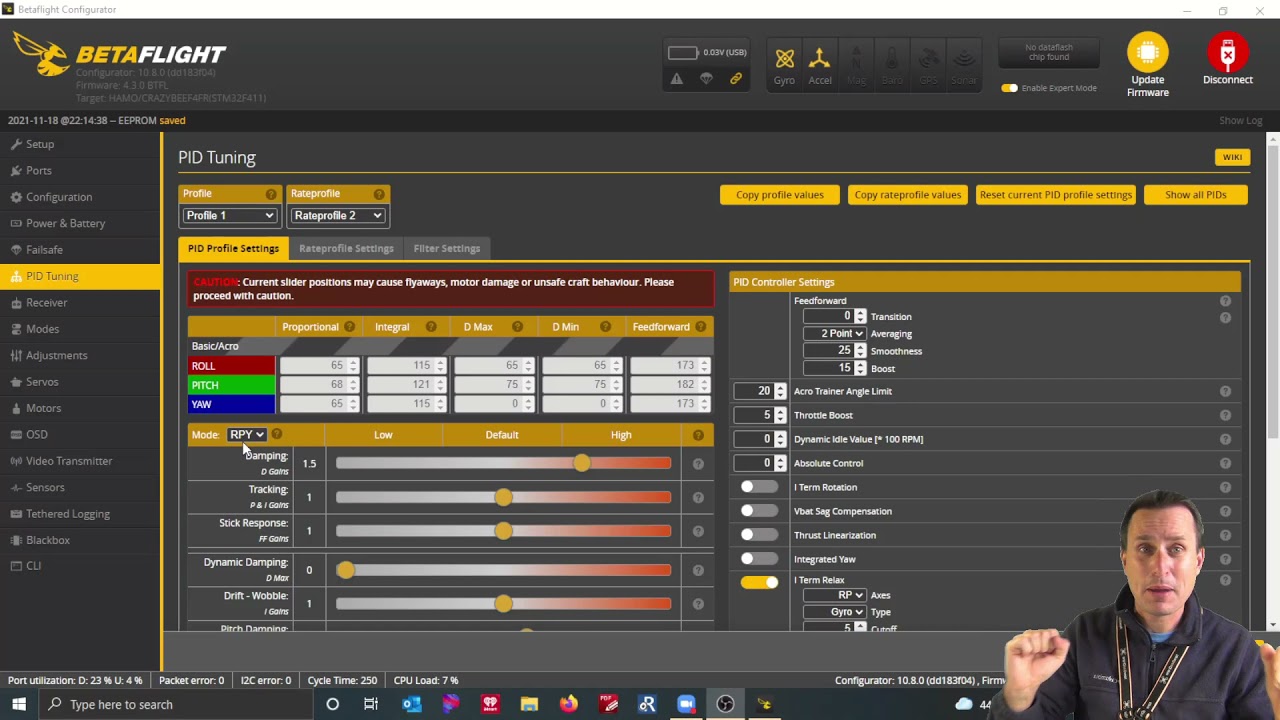The height and width of the screenshot is (720, 1280).
Task: Click Show all PIDs button
Action: (x=1195, y=195)
